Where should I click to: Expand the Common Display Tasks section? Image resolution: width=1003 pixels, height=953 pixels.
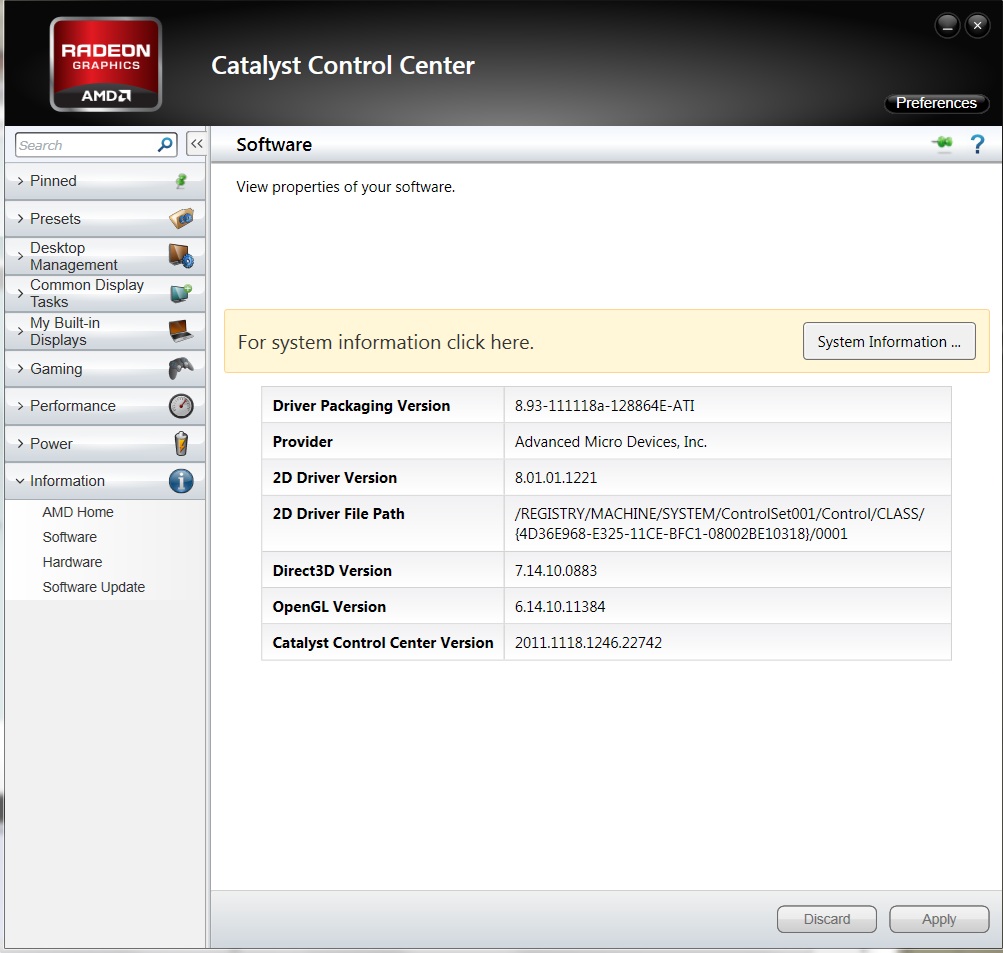[x=105, y=293]
